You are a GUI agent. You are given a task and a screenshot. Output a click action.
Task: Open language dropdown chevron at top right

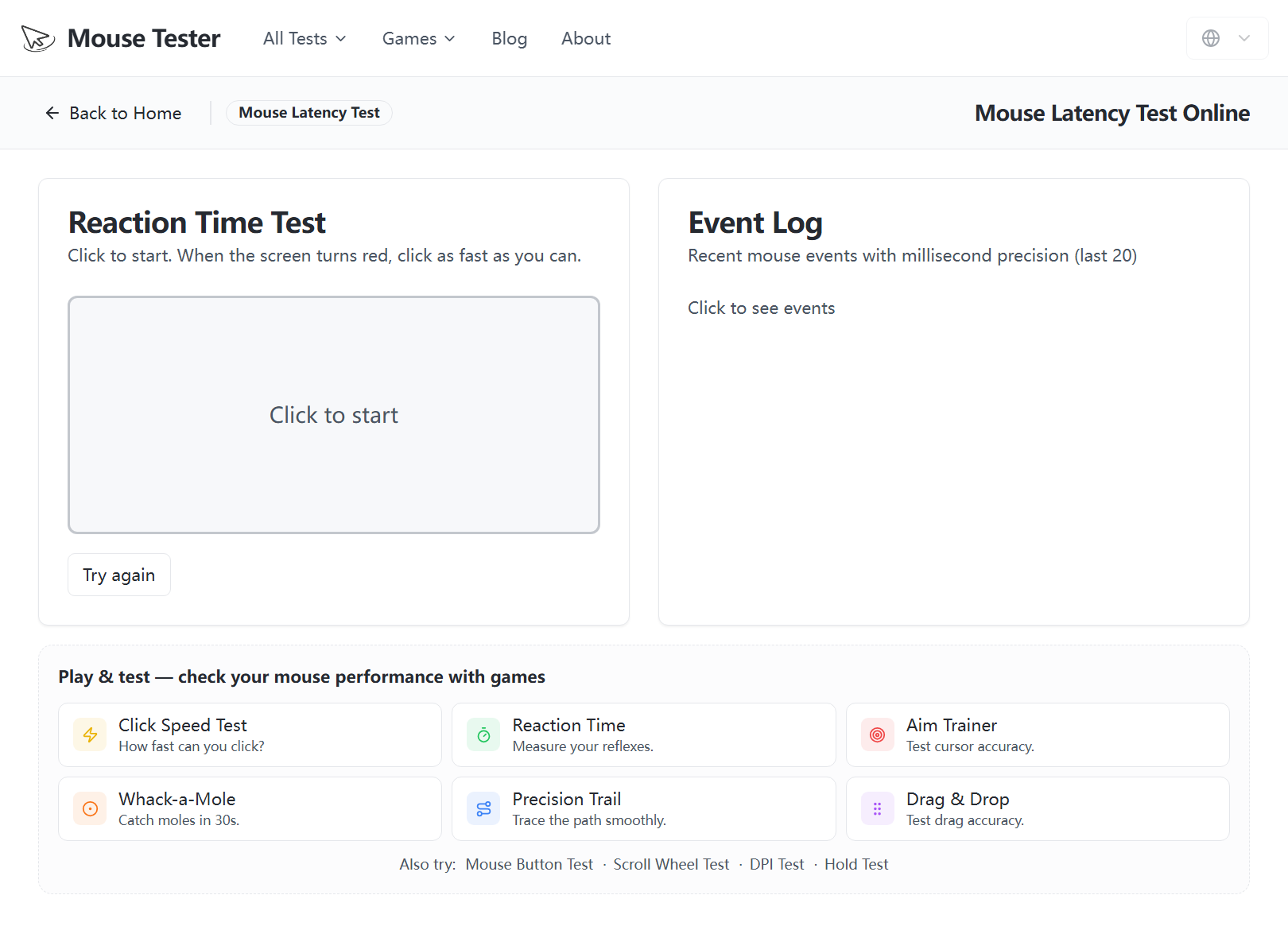coord(1244,38)
